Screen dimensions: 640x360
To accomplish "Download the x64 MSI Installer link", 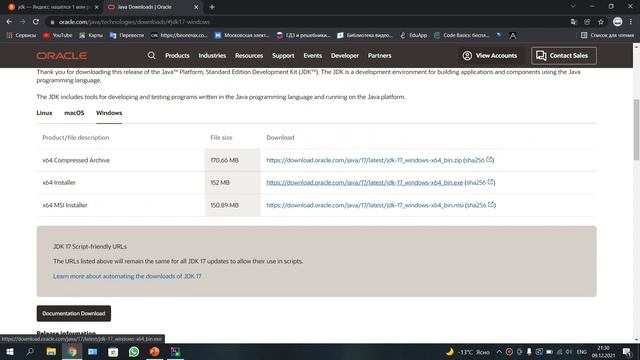I will [x=365, y=205].
